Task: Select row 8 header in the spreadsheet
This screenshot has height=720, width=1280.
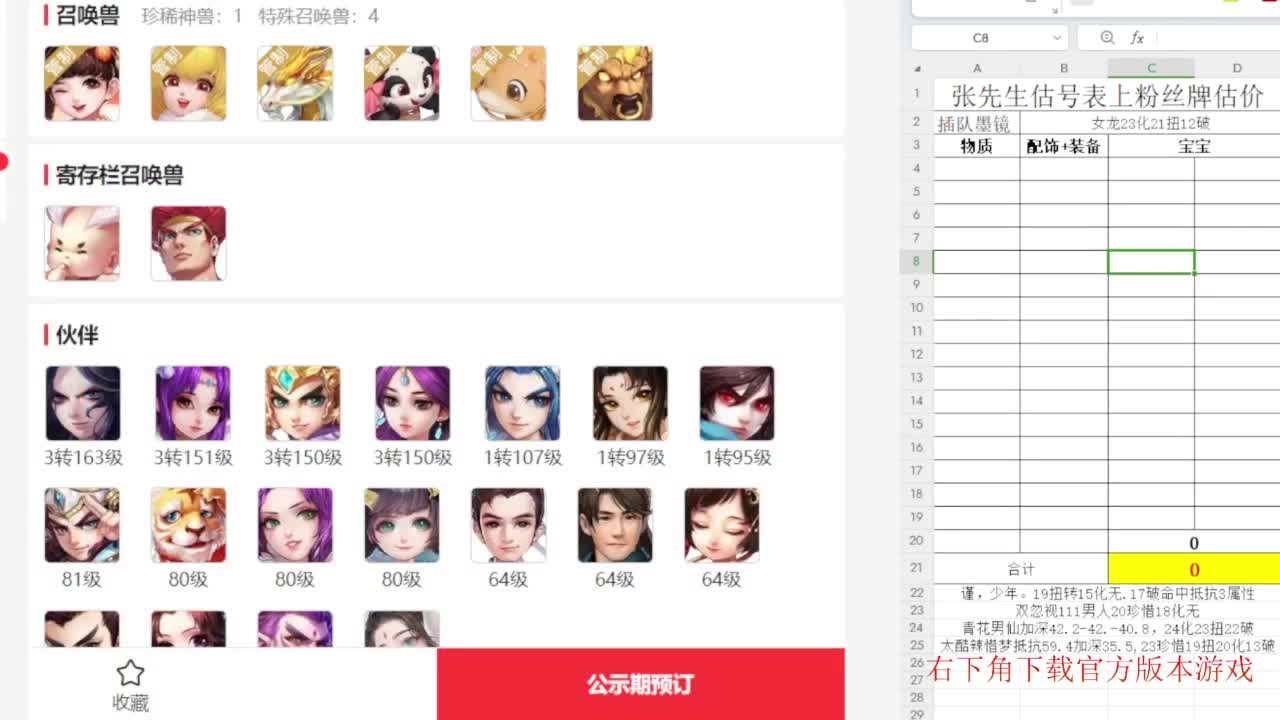Action: click(x=917, y=261)
